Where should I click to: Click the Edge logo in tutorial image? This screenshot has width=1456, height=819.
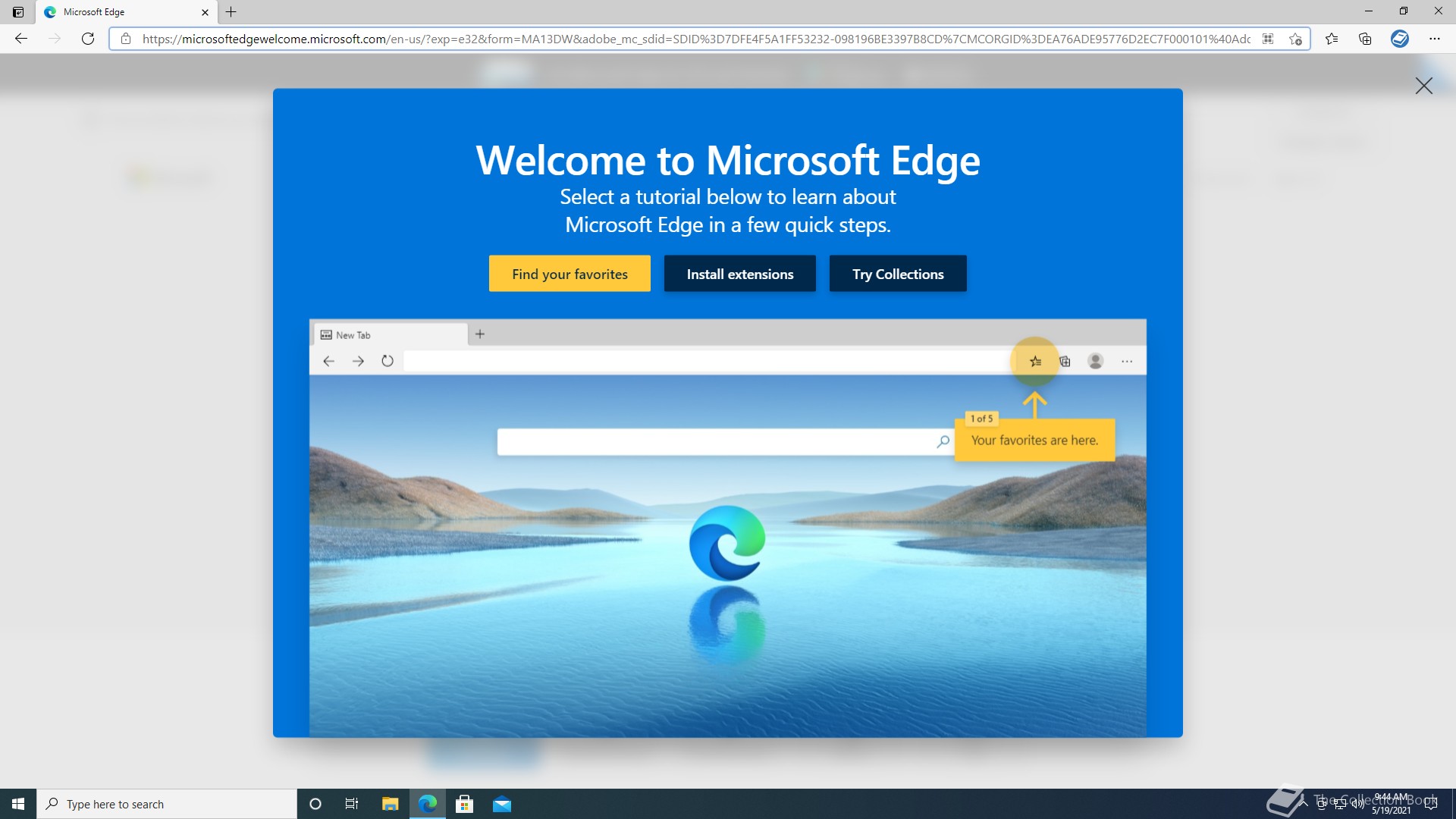coord(727,543)
